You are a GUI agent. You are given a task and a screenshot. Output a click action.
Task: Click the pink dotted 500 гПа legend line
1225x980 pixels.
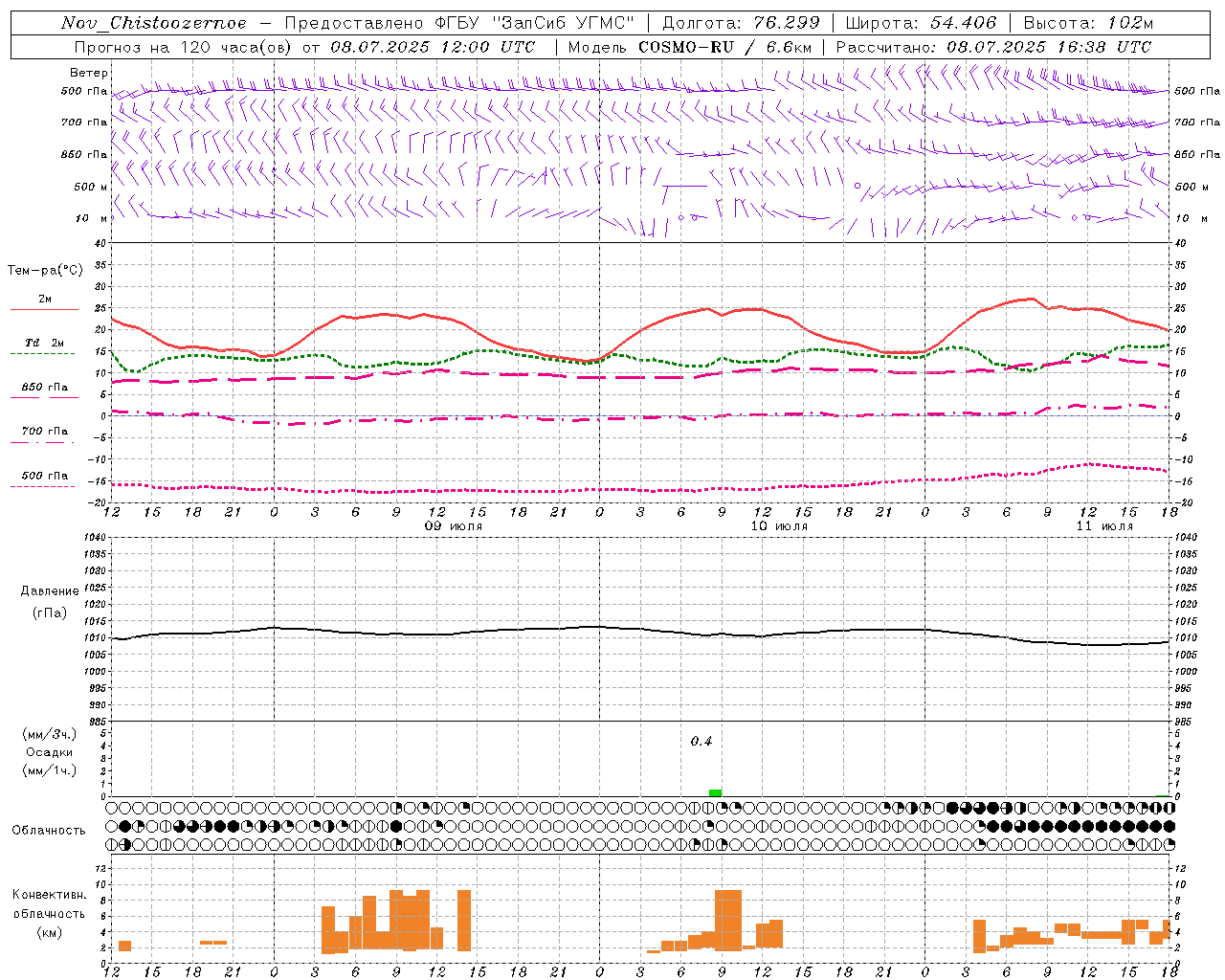(x=42, y=486)
